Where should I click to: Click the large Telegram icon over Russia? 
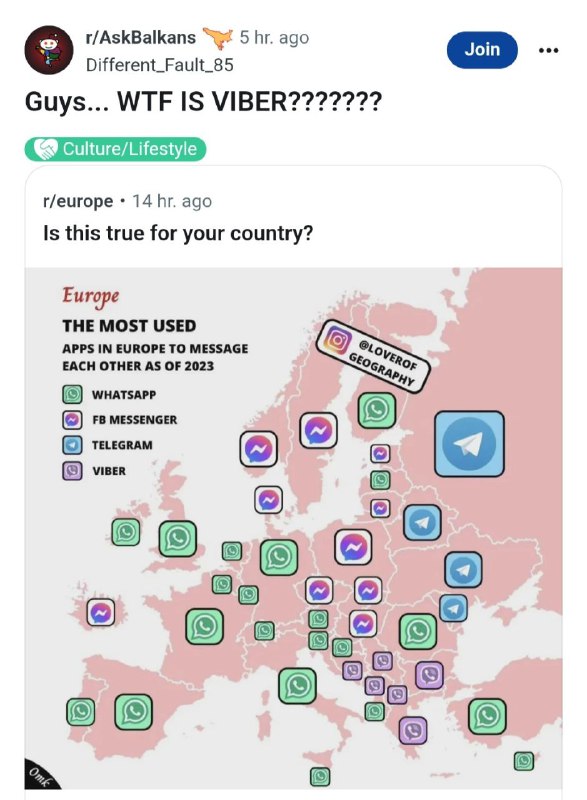(469, 444)
